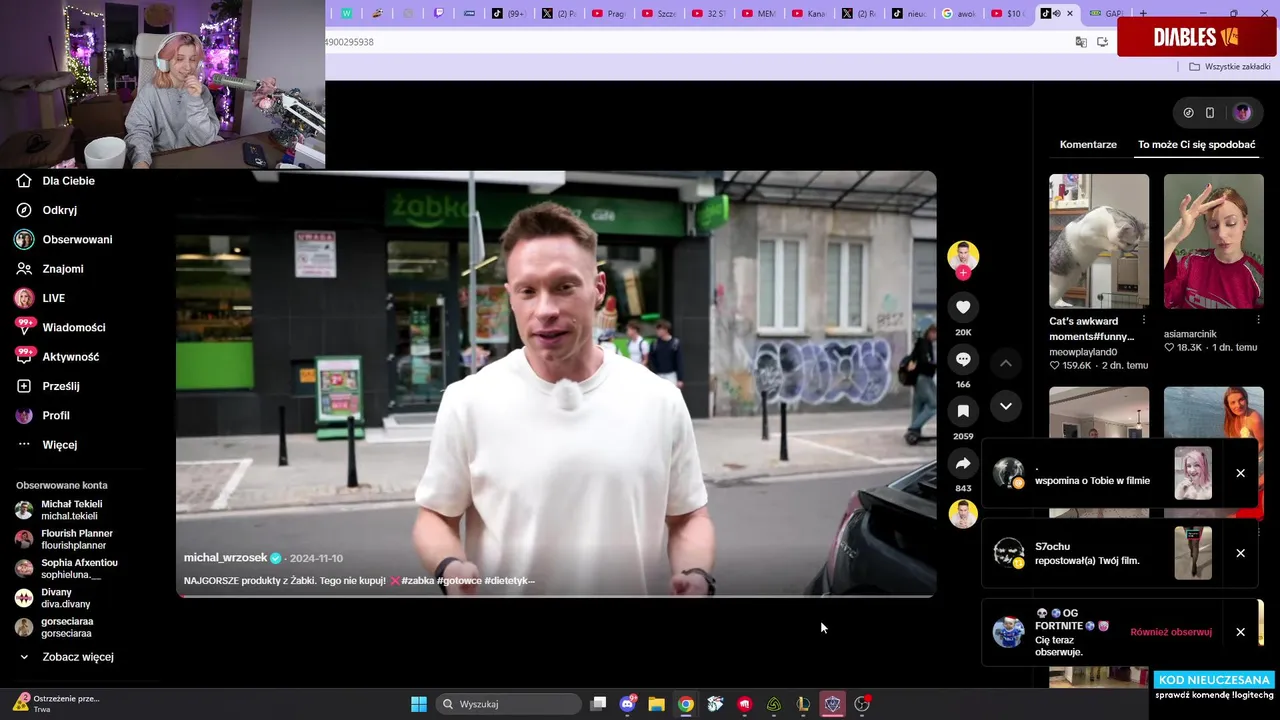Expand Zobacz więcej followed accounts

click(66, 657)
